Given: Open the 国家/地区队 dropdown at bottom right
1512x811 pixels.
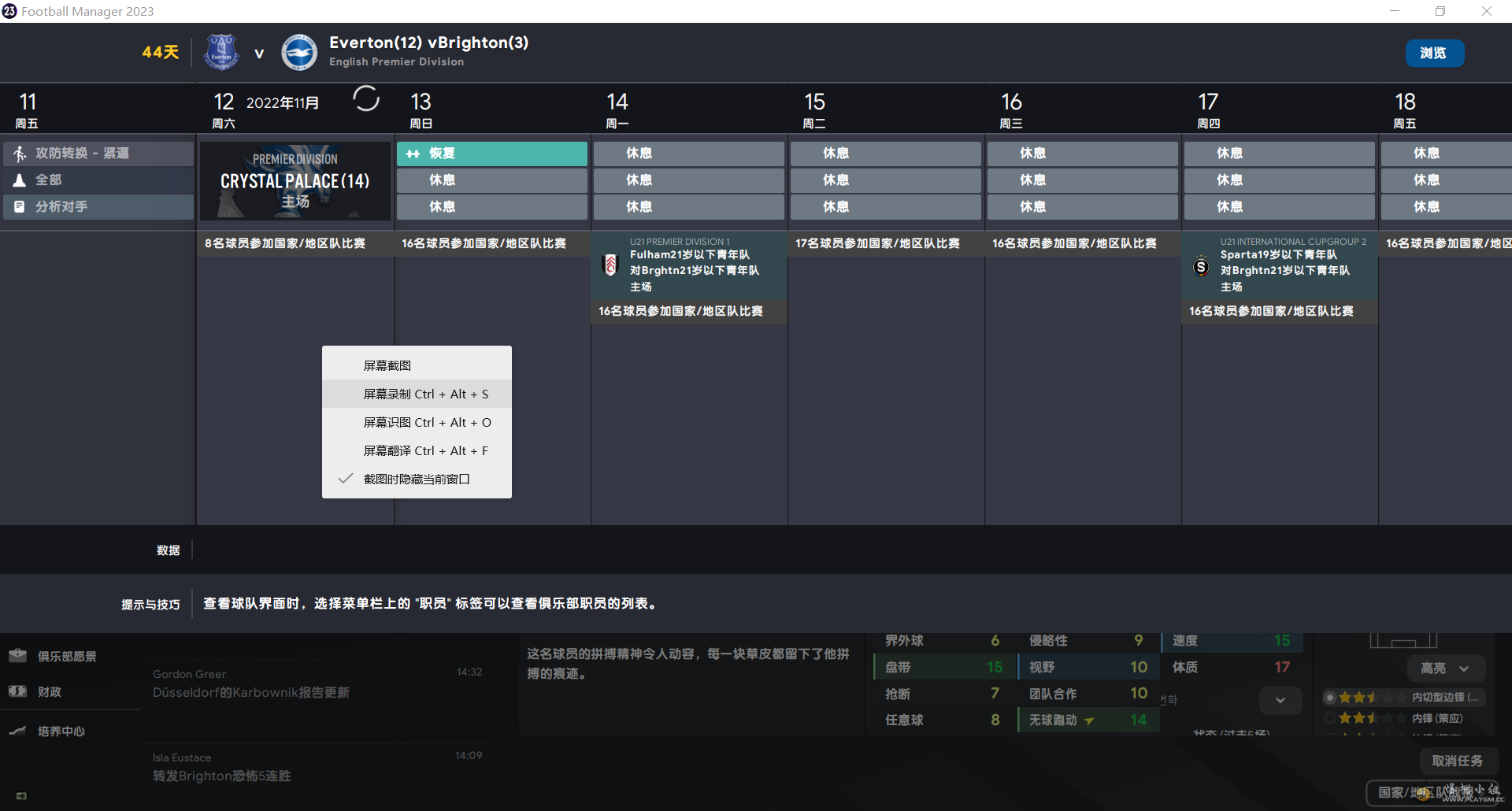Looking at the screenshot, I should pyautogui.click(x=1432, y=792).
